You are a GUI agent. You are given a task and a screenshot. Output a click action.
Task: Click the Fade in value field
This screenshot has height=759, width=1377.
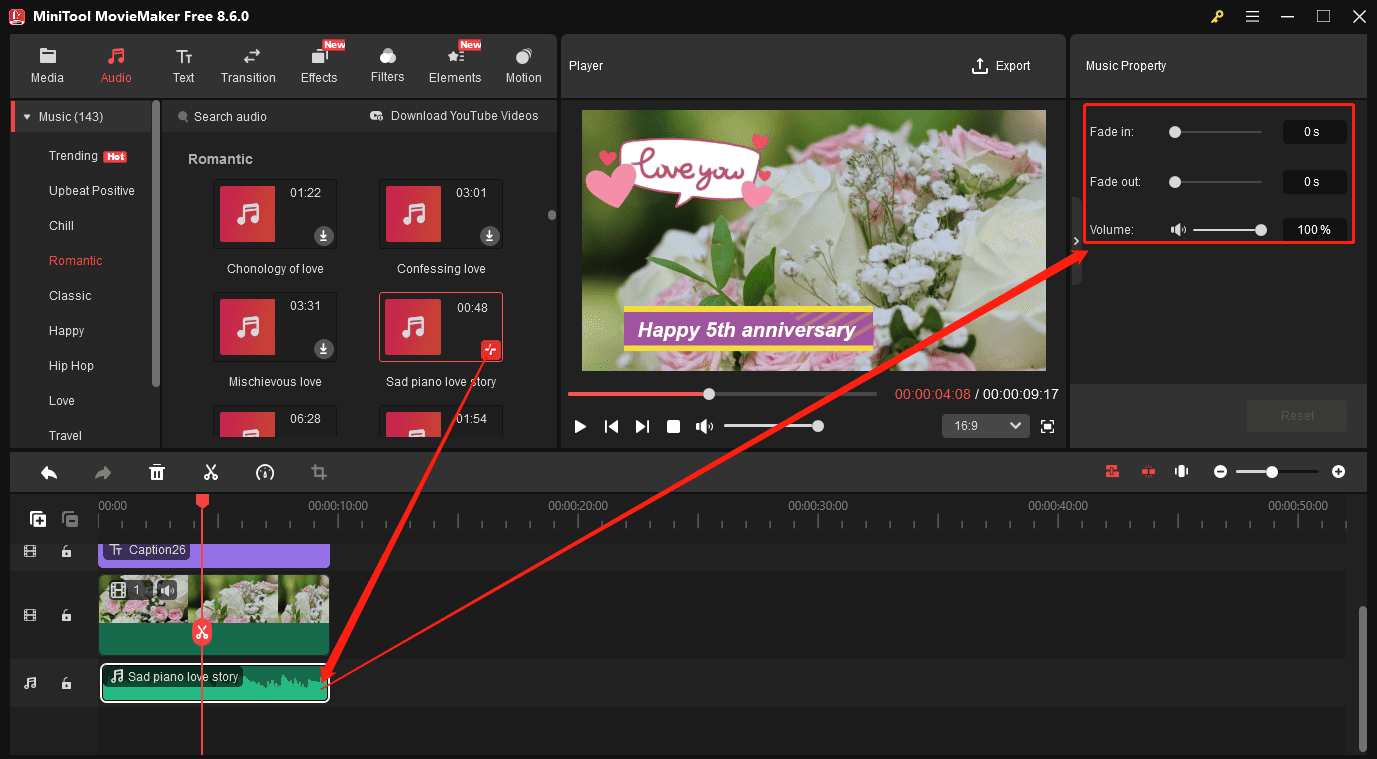1314,132
